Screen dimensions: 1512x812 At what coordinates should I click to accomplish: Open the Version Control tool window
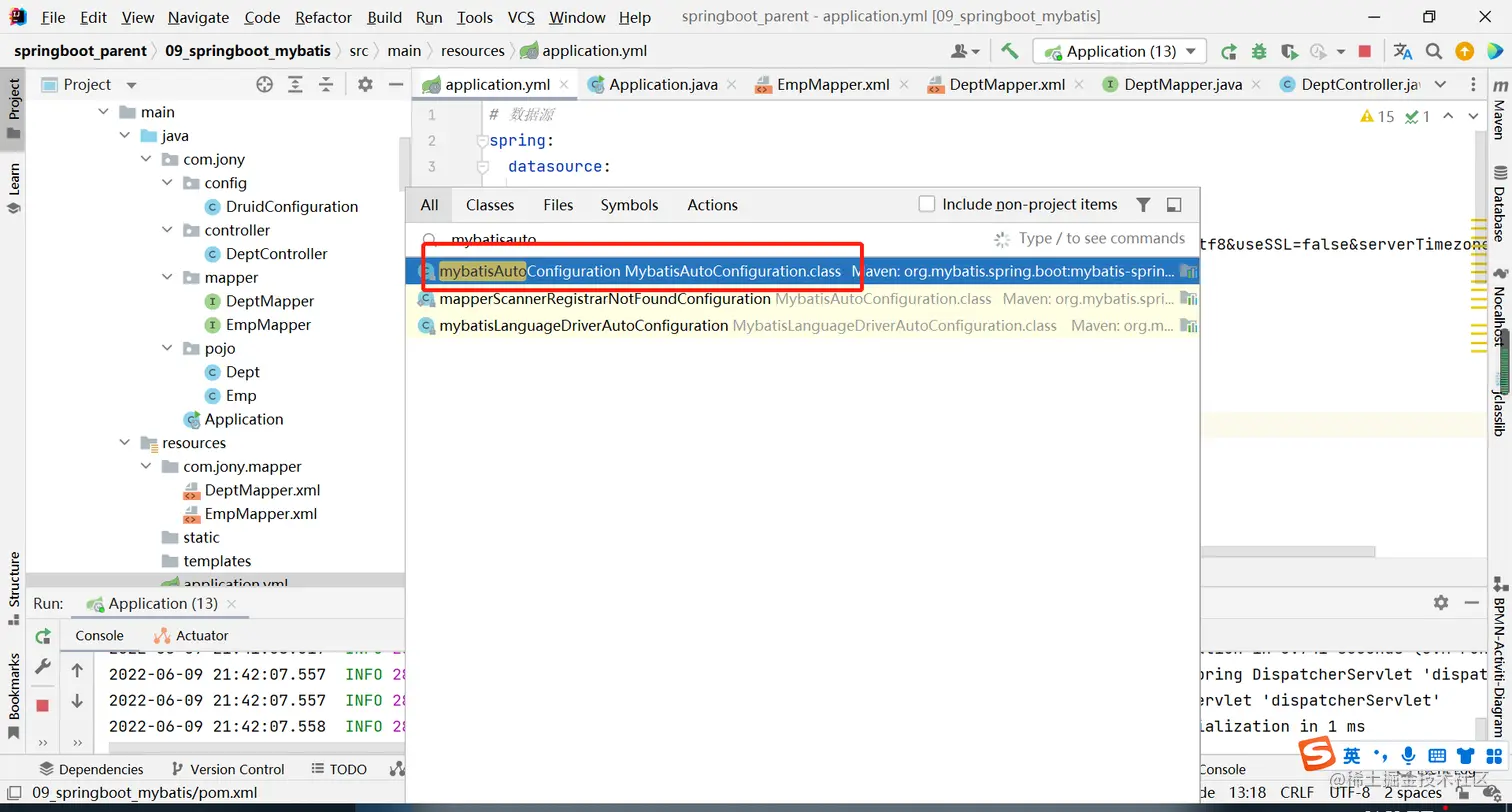point(227,769)
